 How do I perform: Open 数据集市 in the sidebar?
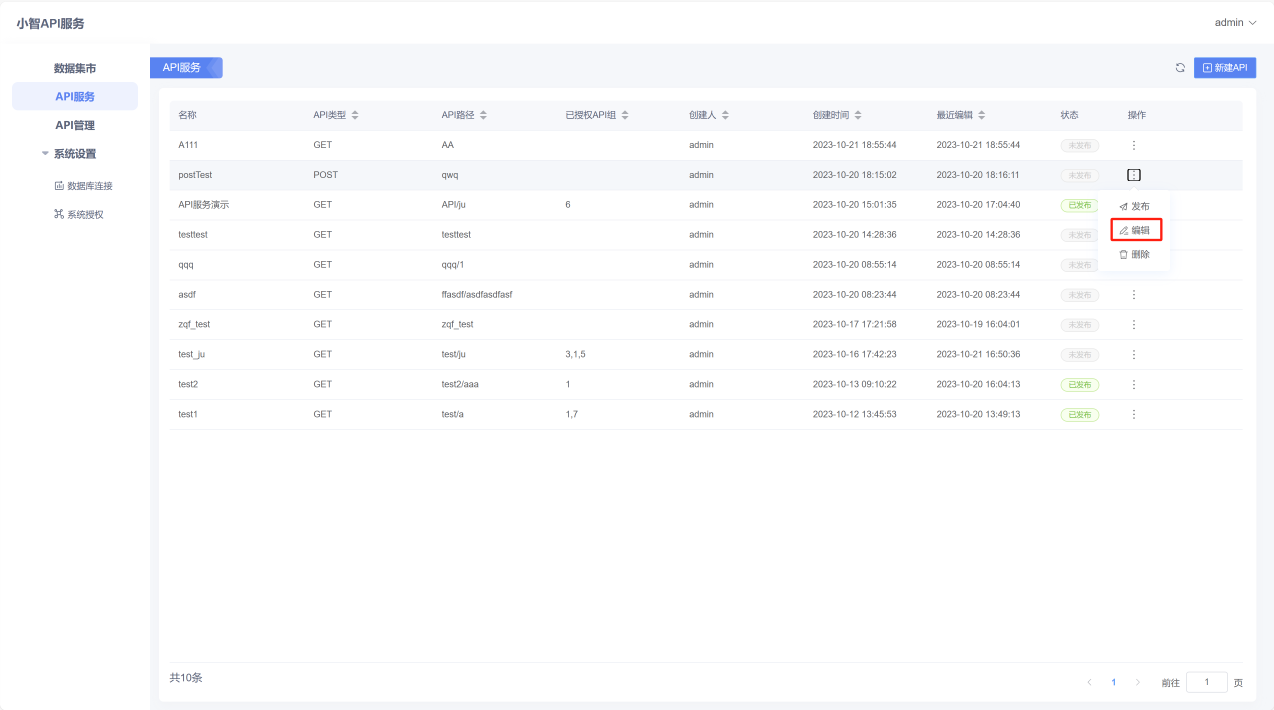[75, 69]
